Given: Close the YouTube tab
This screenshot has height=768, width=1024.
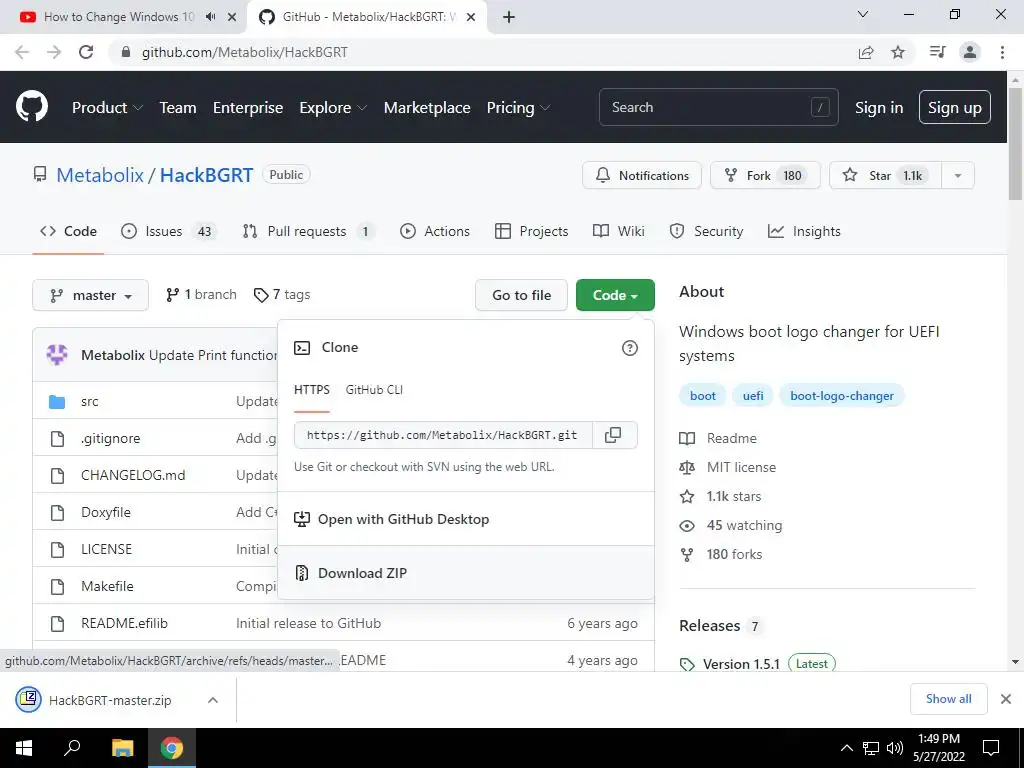Looking at the screenshot, I should tap(232, 17).
